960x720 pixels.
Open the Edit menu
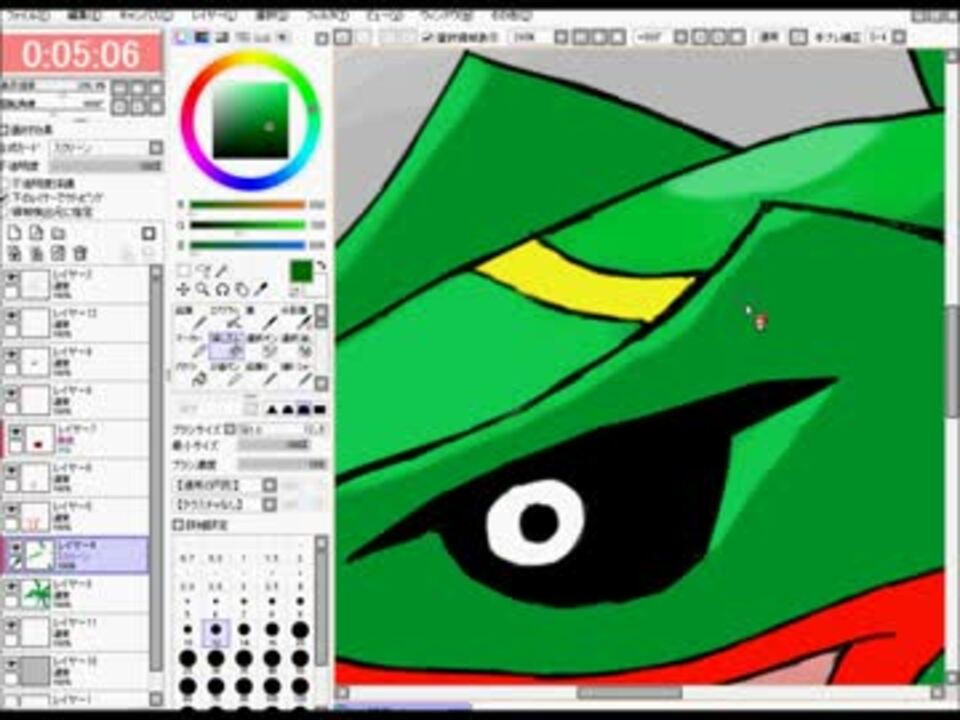point(83,17)
